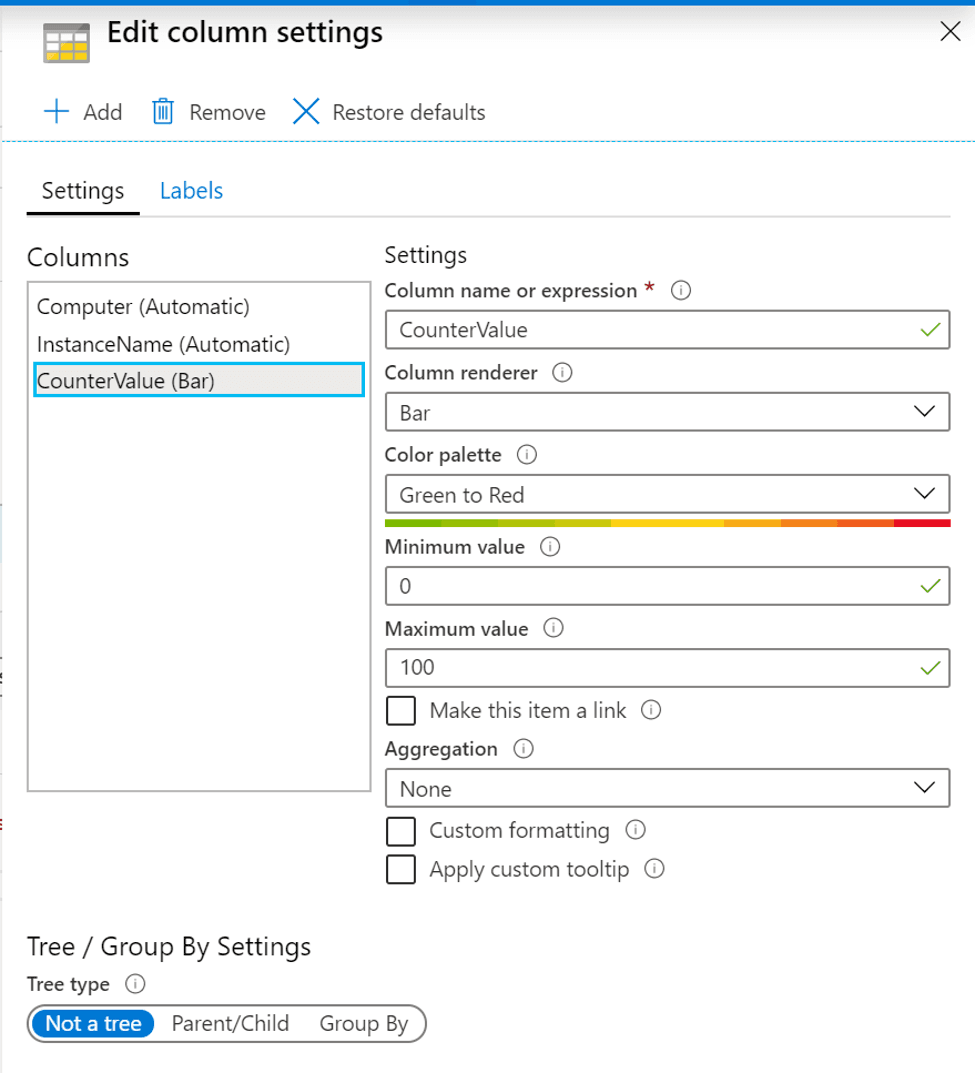975x1073 pixels.
Task: Click info icon next to Aggregation
Action: click(x=523, y=748)
